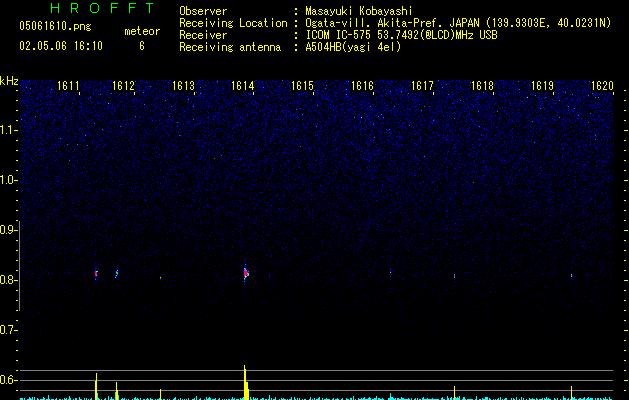Image resolution: width=629 pixels, height=400 pixels.
Task: Click time axis label 1613
Action: pos(183,86)
